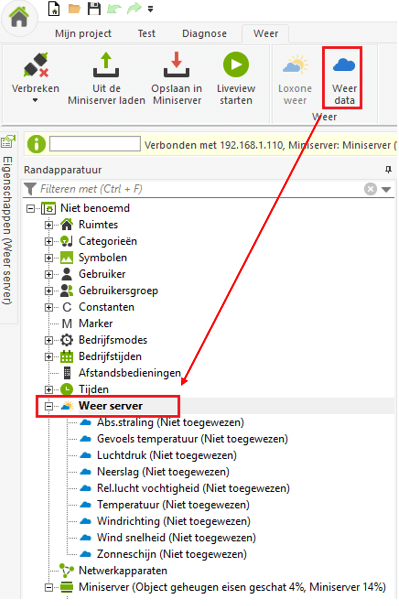The height and width of the screenshot is (606, 399).
Task: Click the green Home button
Action: [19, 17]
